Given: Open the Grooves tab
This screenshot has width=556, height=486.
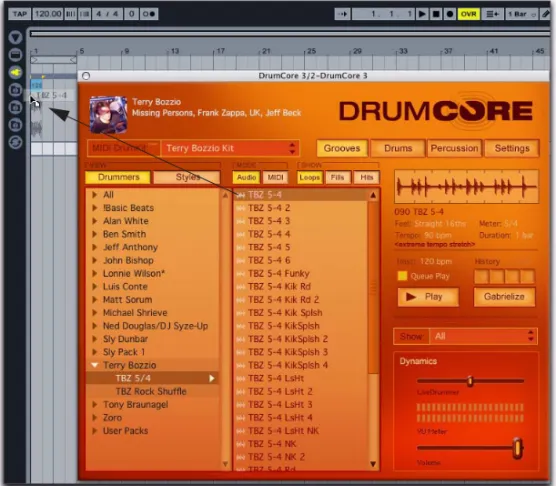Looking at the screenshot, I should 342,148.
